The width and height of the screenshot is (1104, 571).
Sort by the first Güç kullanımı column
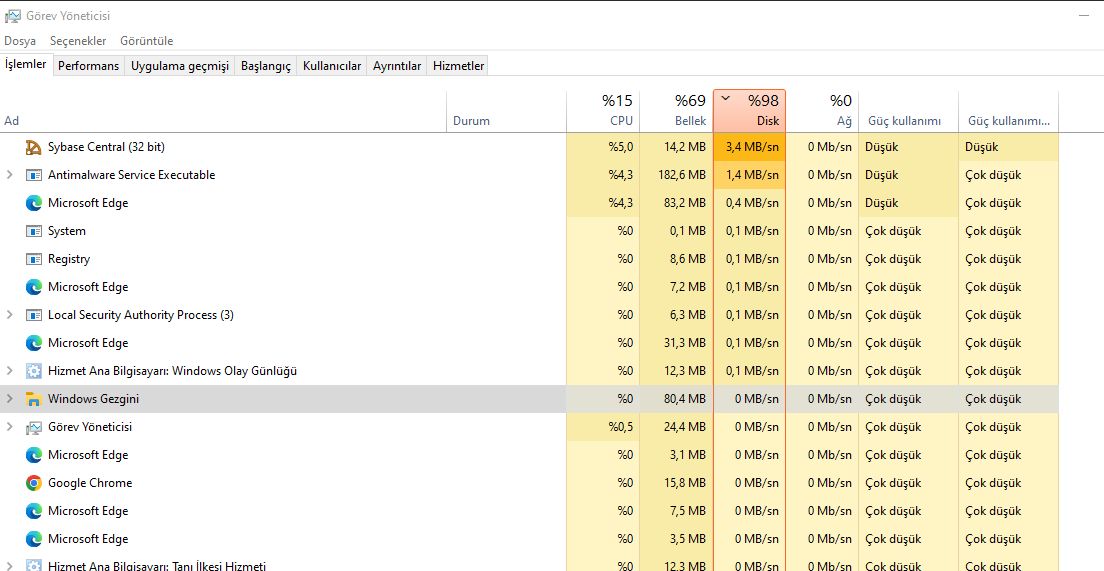pos(909,111)
